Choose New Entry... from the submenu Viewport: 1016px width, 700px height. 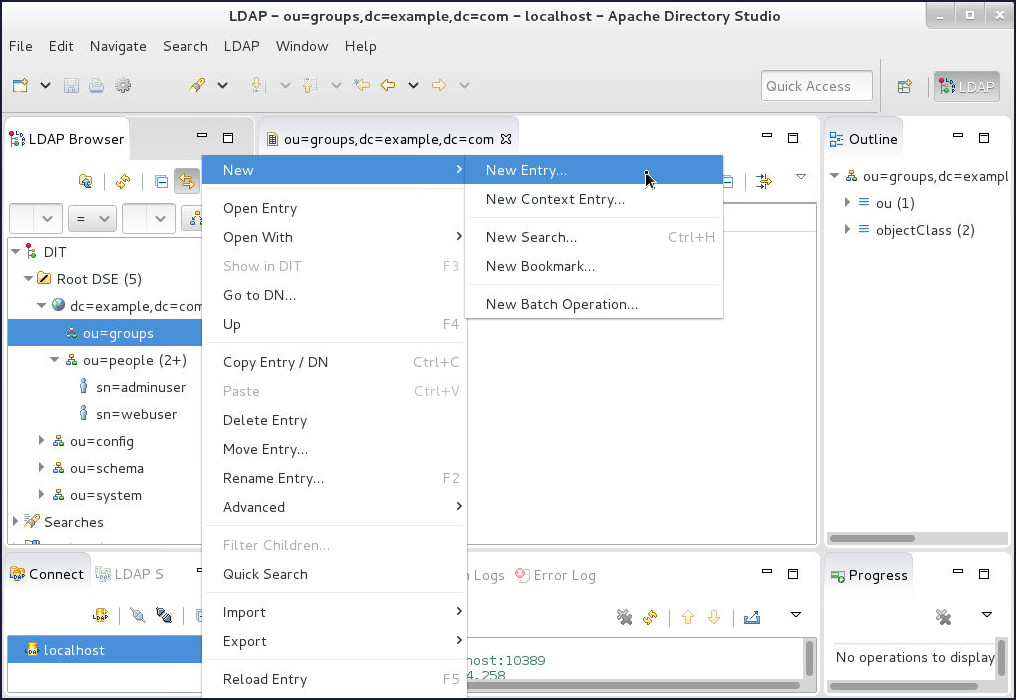pos(594,170)
